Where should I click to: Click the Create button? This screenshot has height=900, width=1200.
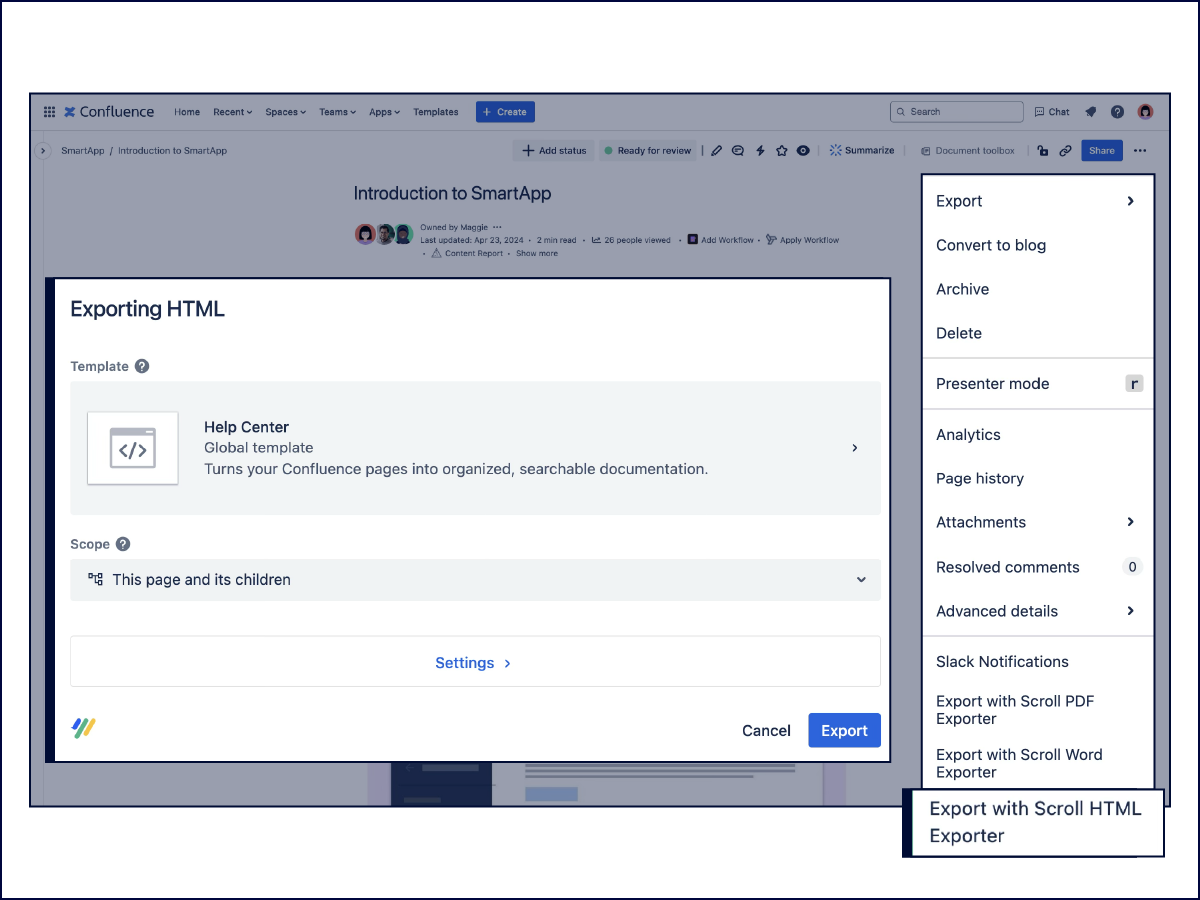click(x=505, y=112)
